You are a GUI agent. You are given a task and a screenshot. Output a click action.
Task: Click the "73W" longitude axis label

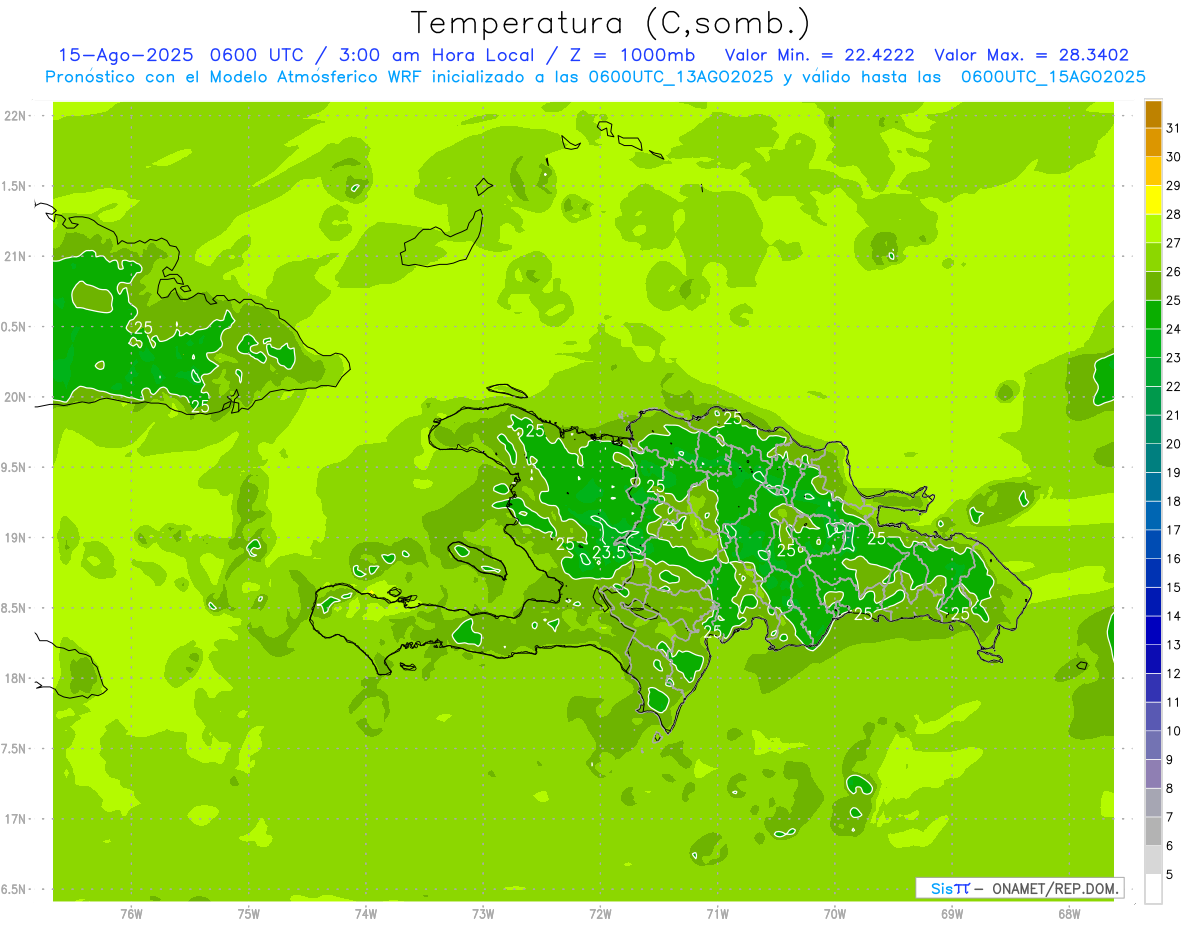click(x=483, y=913)
